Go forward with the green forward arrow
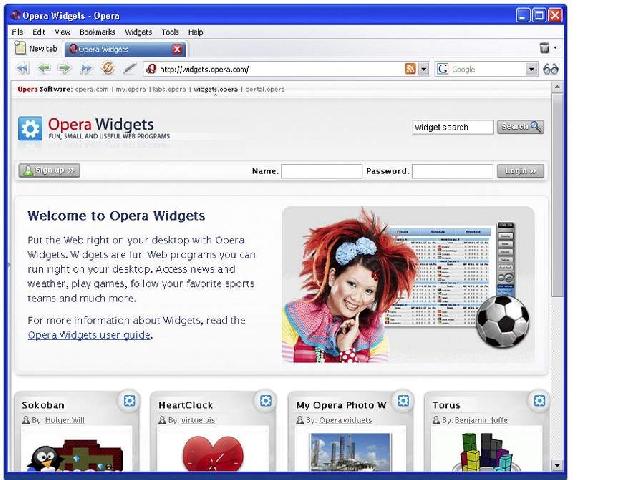Viewport: 640px width, 480px height. tap(64, 69)
